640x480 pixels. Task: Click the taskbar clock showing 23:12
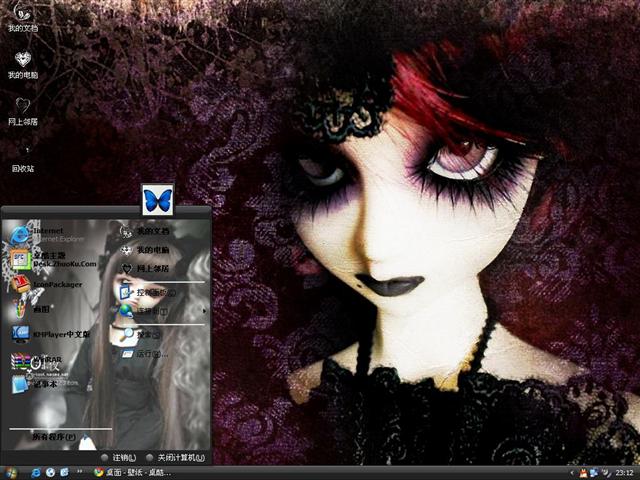click(x=624, y=473)
